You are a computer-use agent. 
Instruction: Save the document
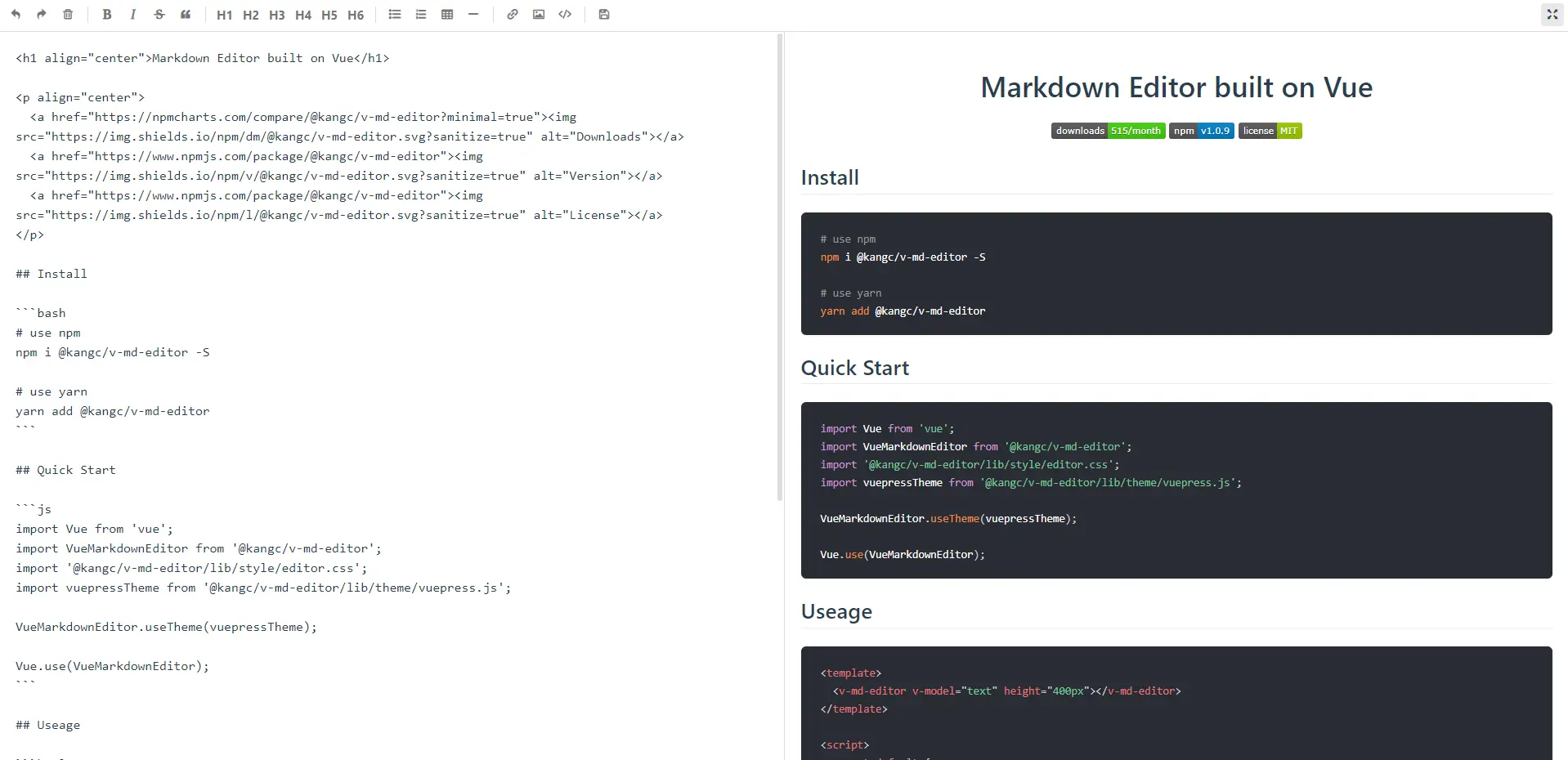[x=604, y=15]
